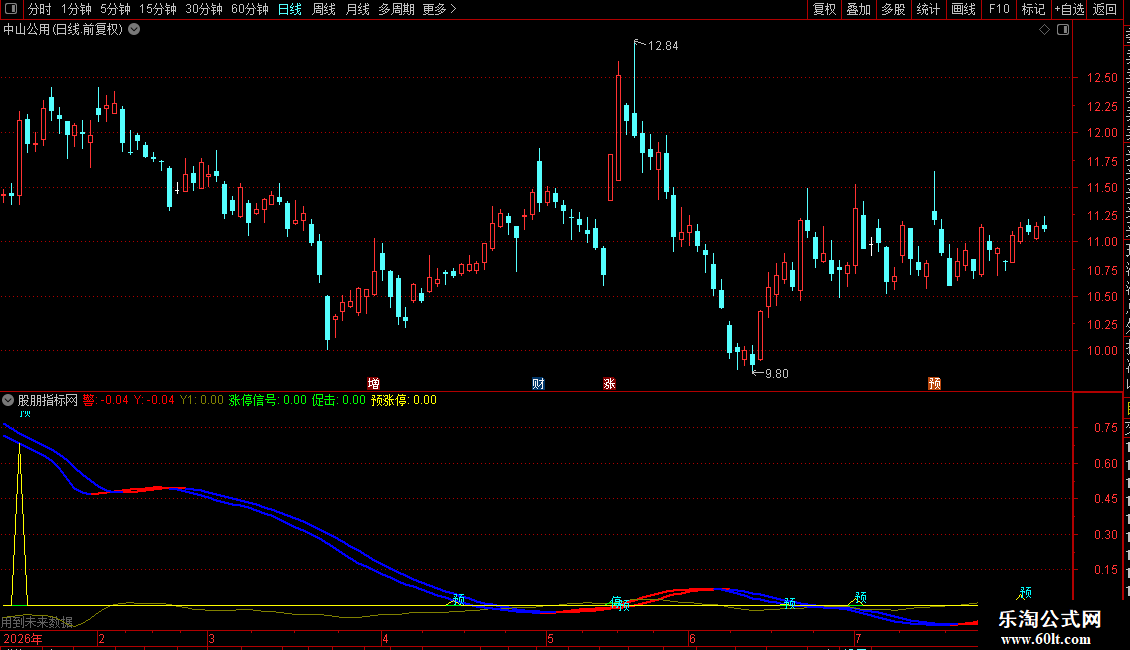This screenshot has width=1130, height=650.
Task: Open the 复权 adjustment option
Action: (x=824, y=9)
